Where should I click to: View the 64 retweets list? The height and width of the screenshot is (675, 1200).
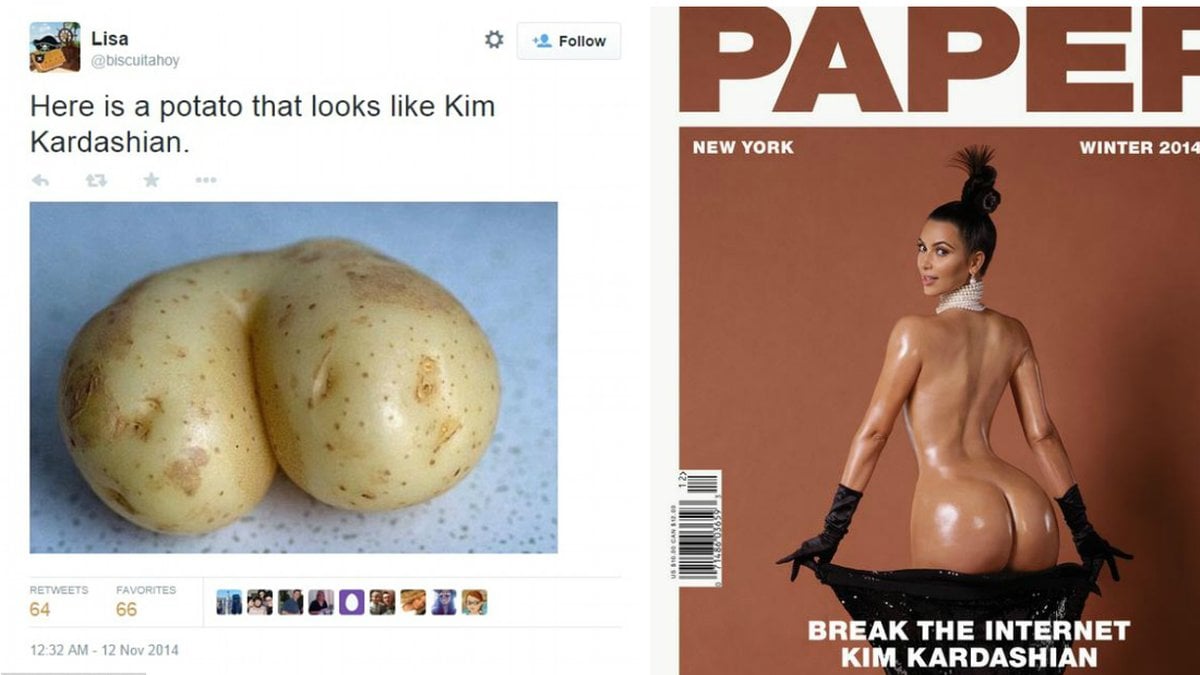point(59,601)
